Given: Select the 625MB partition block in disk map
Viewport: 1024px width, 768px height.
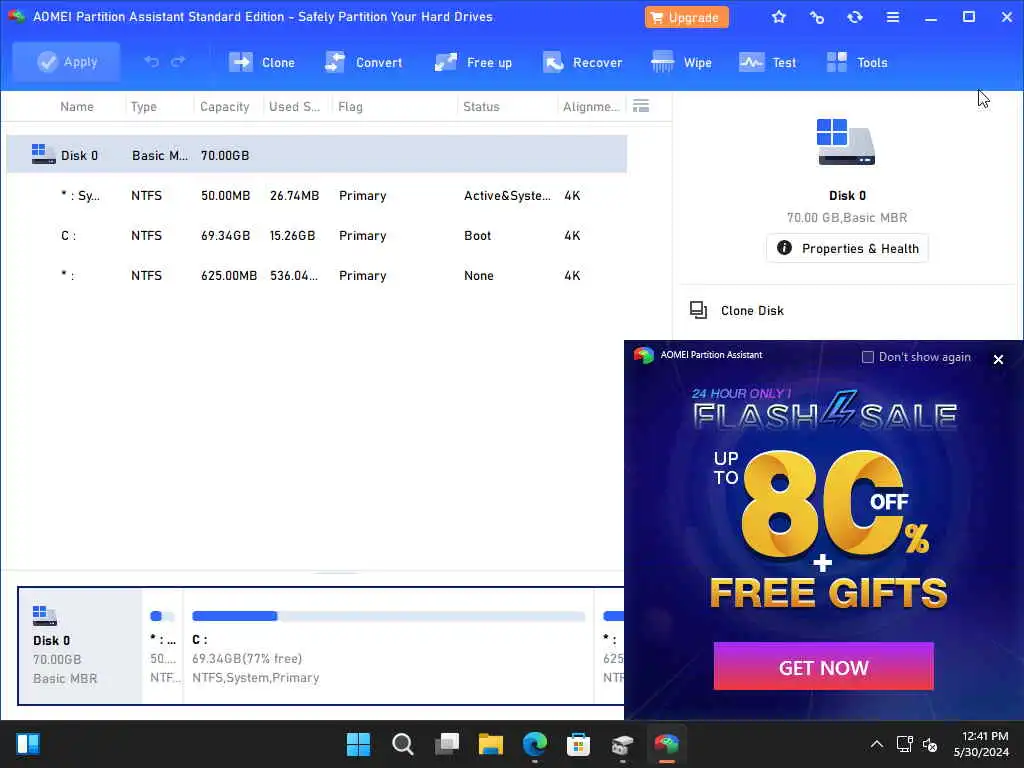Looking at the screenshot, I should coord(611,645).
